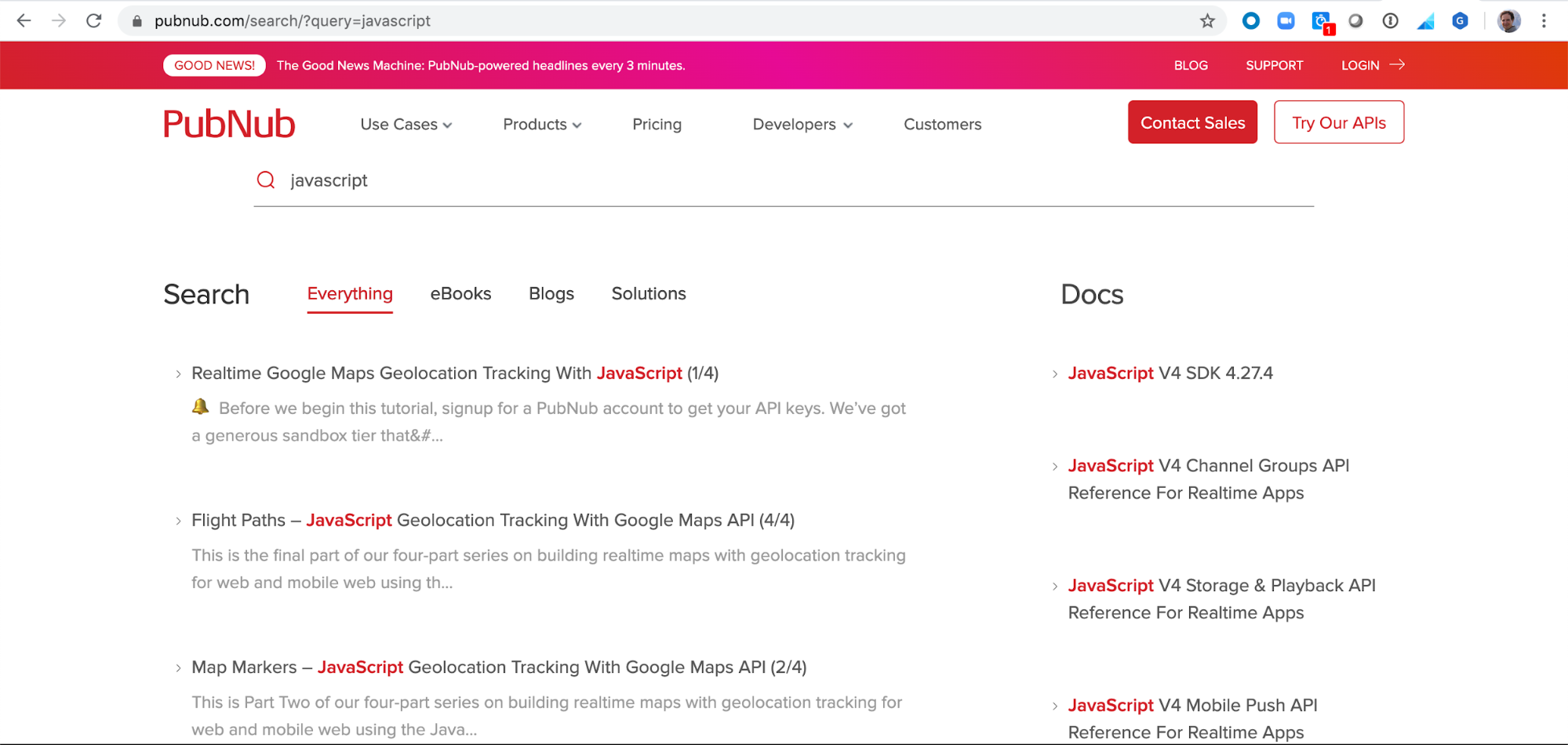Open the BLOG link in top banner
Image resolution: width=1568 pixels, height=745 pixels.
click(x=1191, y=66)
